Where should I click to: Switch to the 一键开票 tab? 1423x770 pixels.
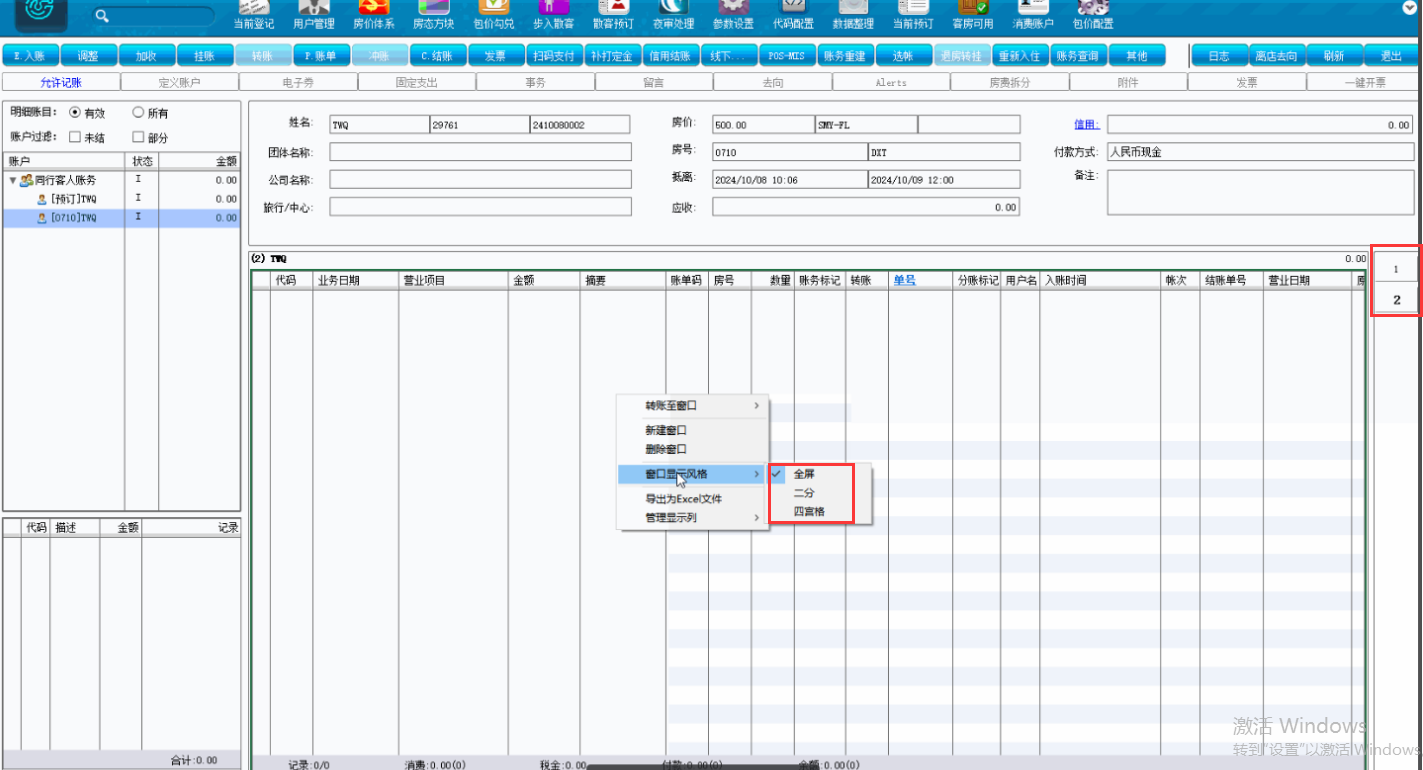coord(1365,83)
